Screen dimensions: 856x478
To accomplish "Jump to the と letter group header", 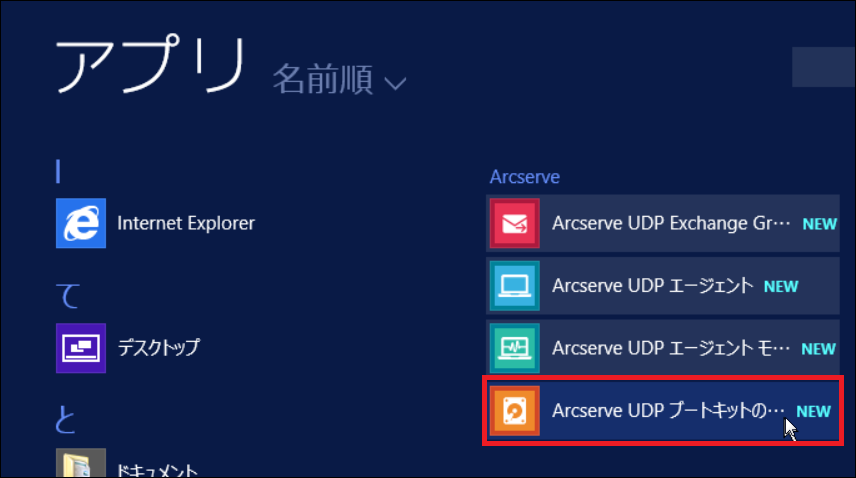I will point(66,420).
